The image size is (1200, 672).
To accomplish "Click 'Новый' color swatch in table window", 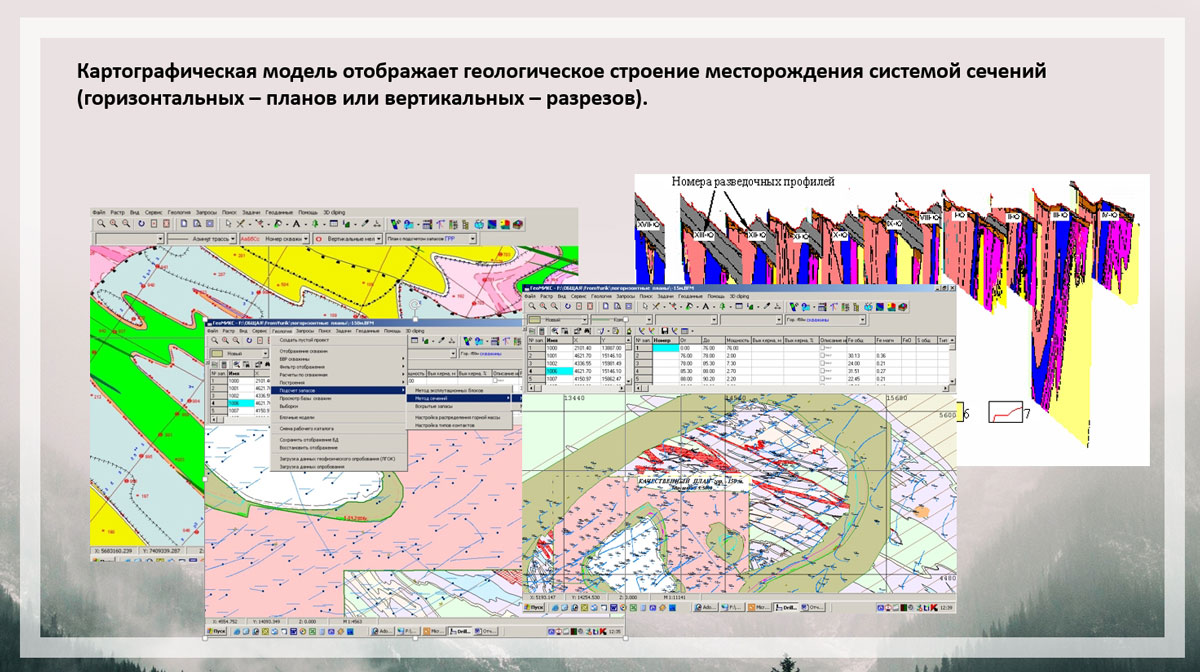I will tap(534, 320).
